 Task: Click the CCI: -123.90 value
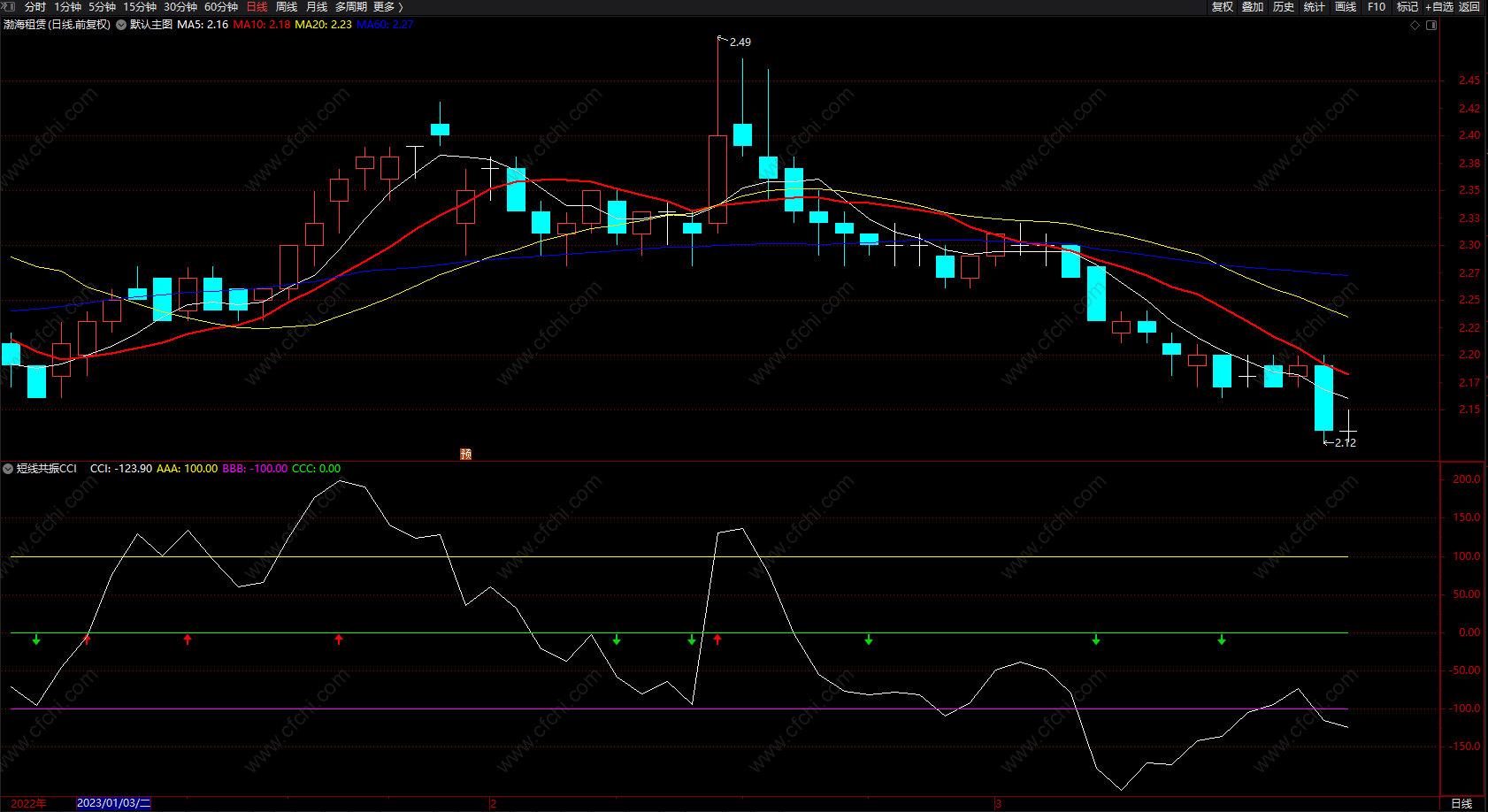click(x=121, y=469)
